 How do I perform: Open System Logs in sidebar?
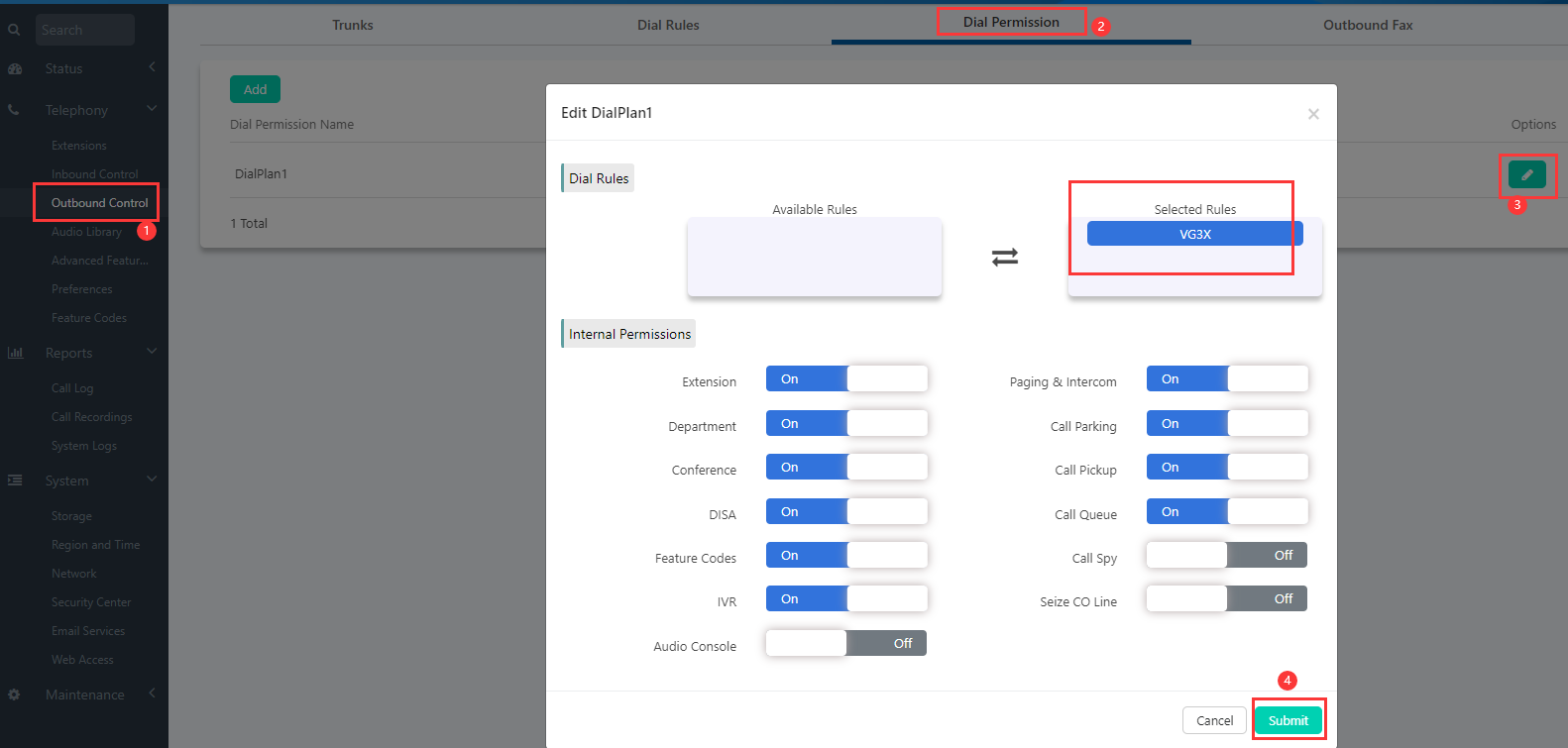tap(84, 446)
